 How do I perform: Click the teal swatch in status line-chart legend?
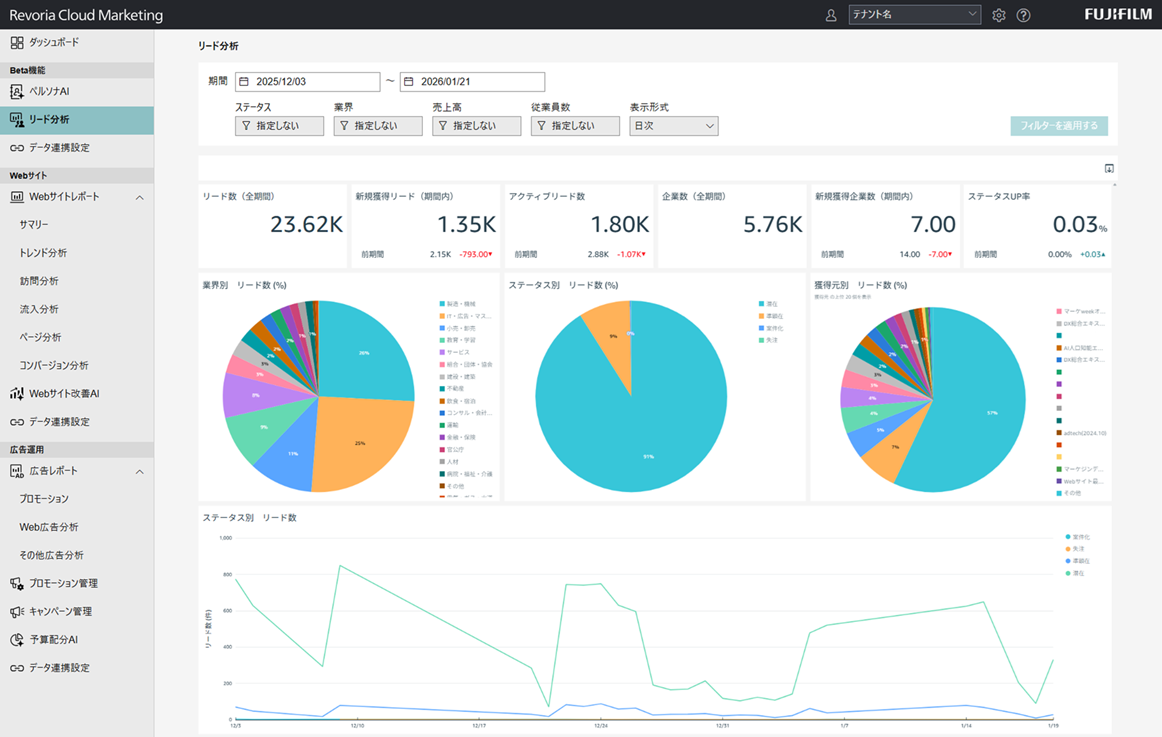point(1068,537)
